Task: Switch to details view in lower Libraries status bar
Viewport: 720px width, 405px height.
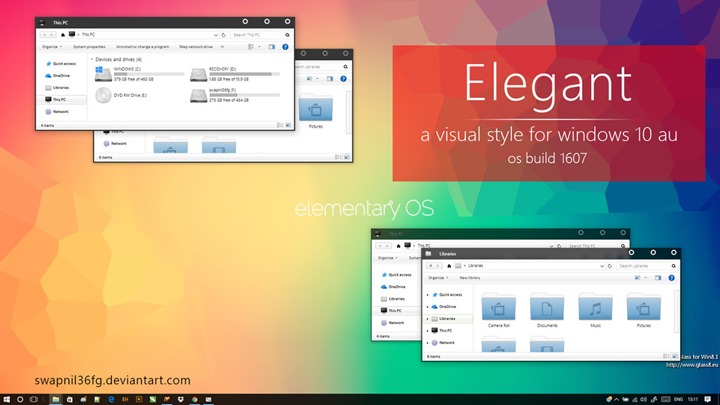Action: click(x=666, y=356)
